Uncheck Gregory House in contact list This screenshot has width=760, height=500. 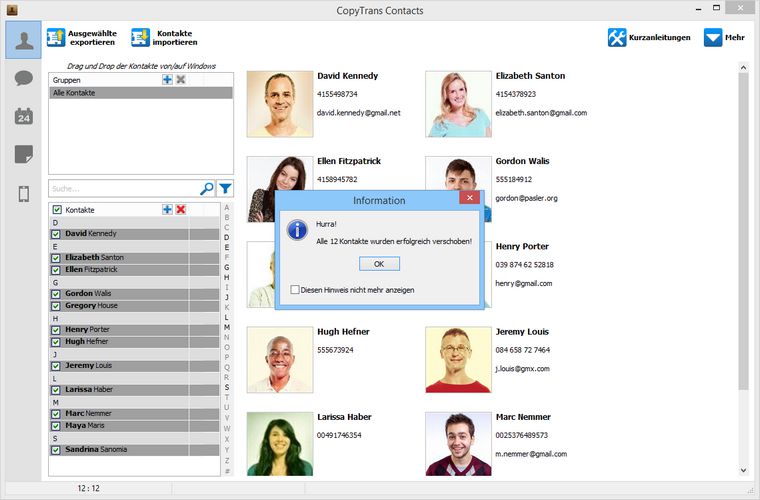pos(56,306)
